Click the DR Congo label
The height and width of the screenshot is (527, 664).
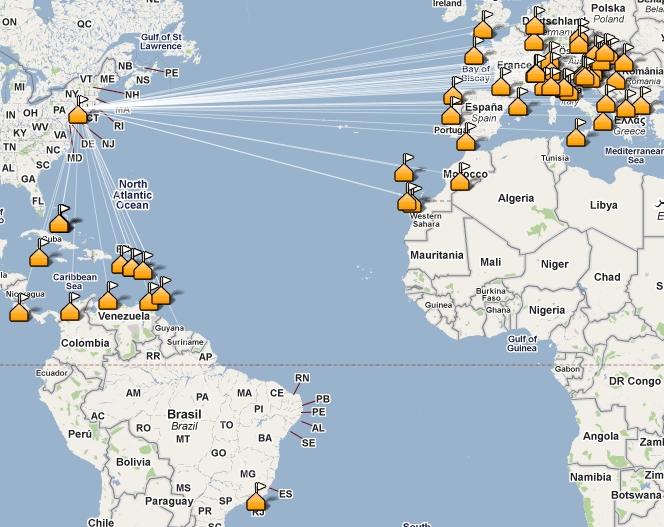(x=634, y=381)
